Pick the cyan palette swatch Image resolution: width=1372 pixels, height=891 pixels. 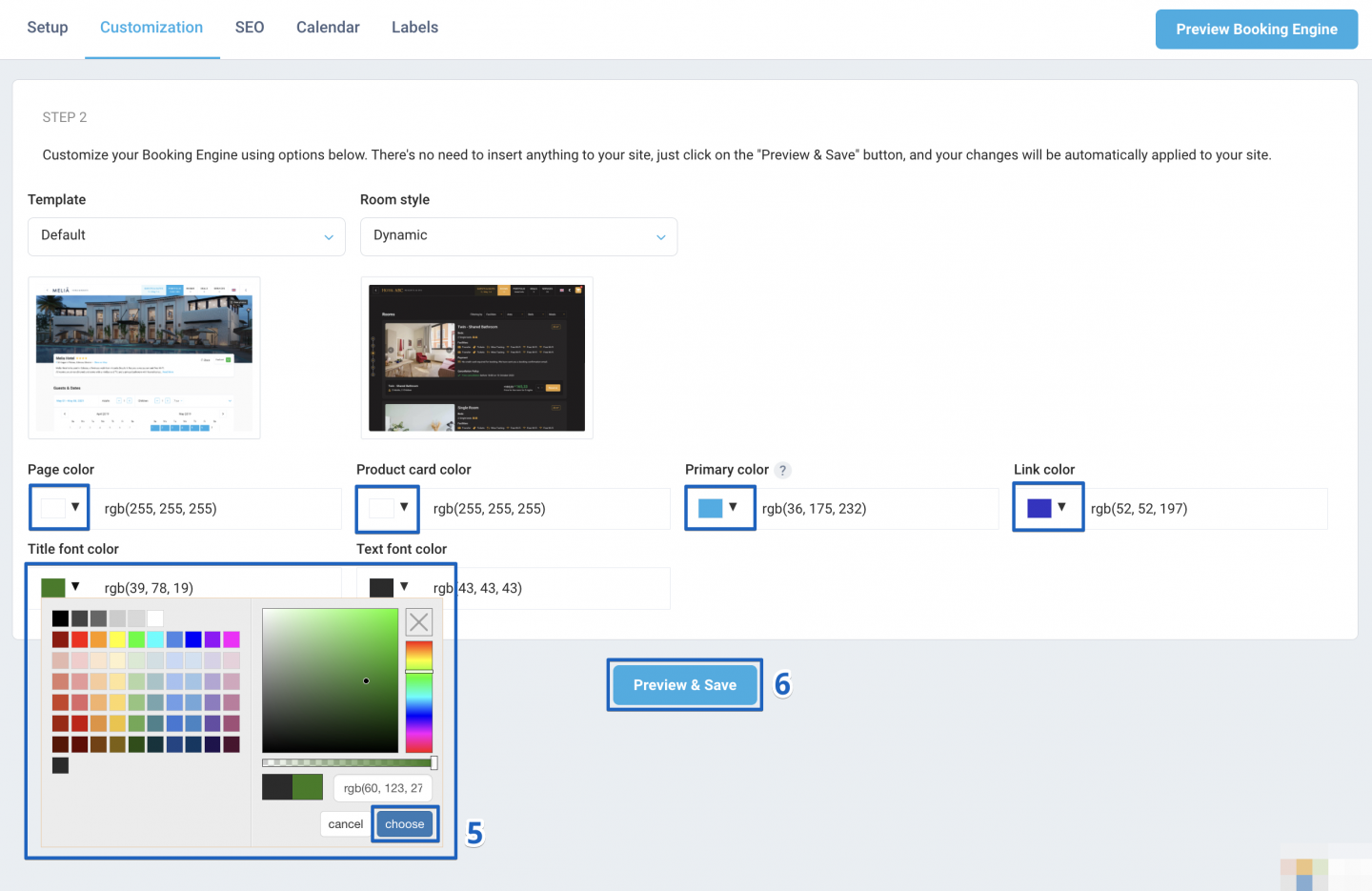click(x=155, y=639)
